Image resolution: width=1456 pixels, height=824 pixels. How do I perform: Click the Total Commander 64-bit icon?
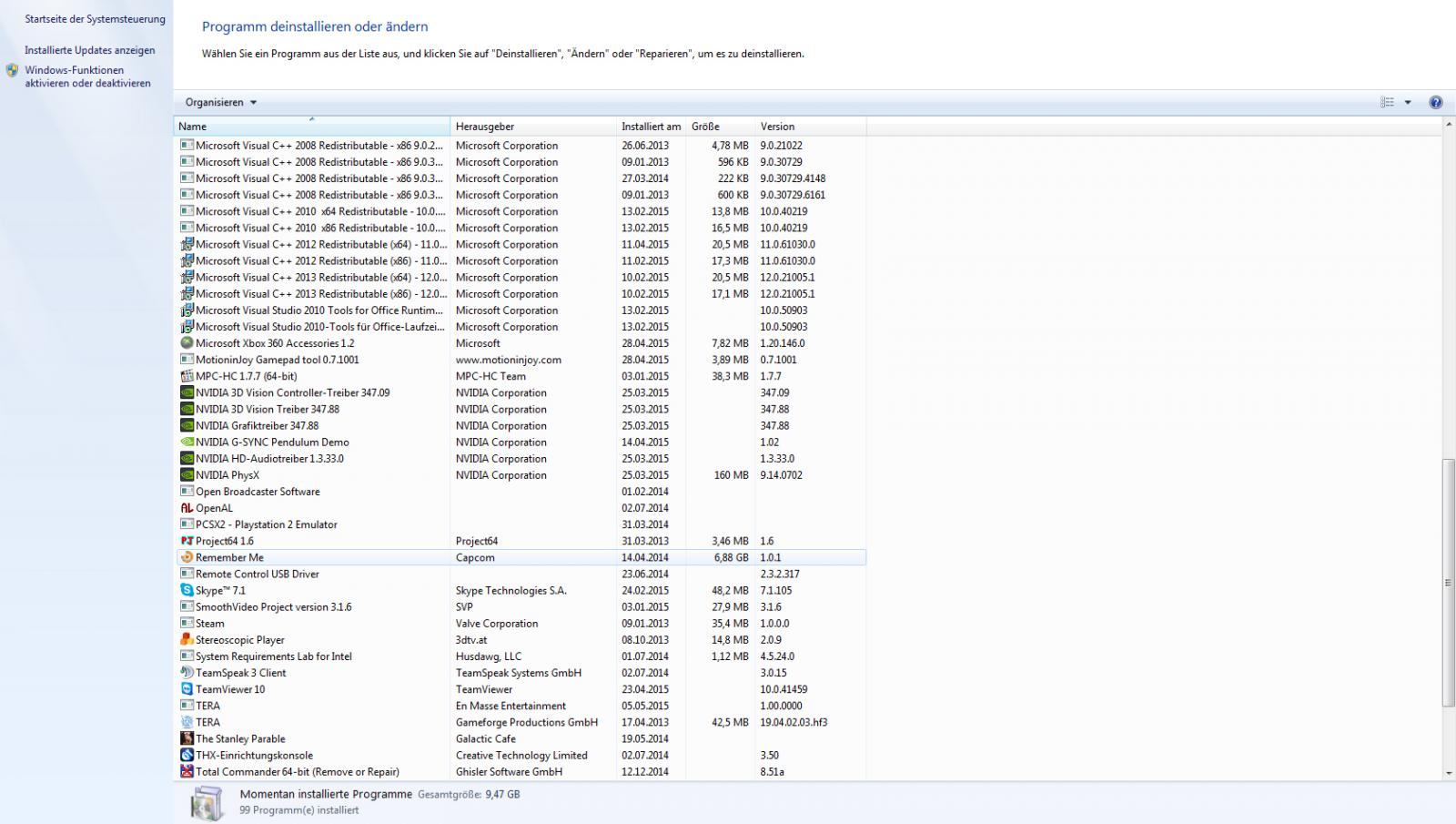187,771
